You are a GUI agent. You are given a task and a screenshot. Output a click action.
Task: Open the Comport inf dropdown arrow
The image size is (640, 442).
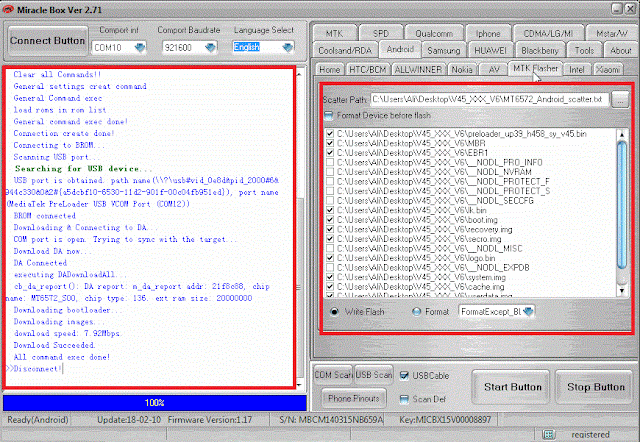pos(140,47)
